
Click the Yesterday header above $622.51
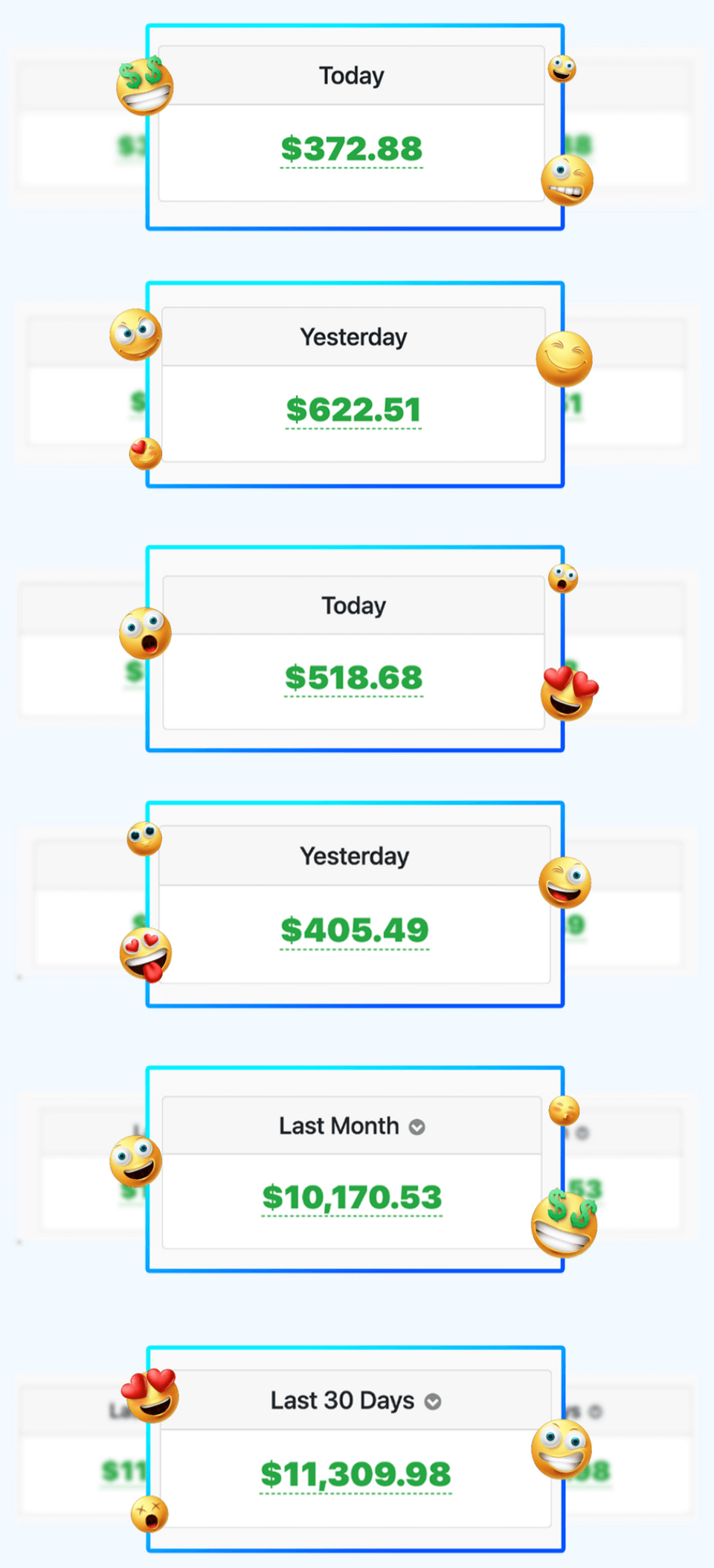(353, 337)
